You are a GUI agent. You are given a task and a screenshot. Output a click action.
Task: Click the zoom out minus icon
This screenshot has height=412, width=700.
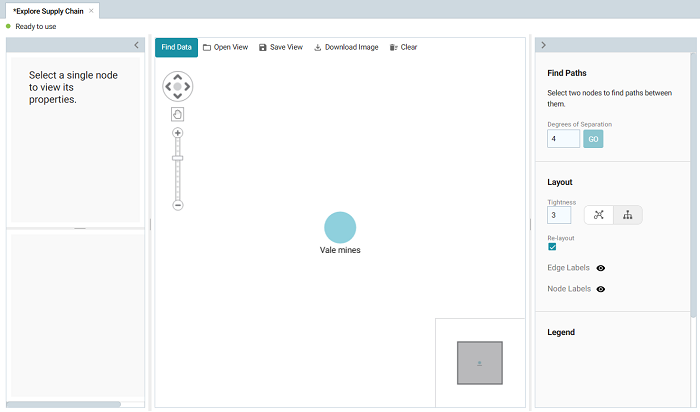[x=178, y=205]
